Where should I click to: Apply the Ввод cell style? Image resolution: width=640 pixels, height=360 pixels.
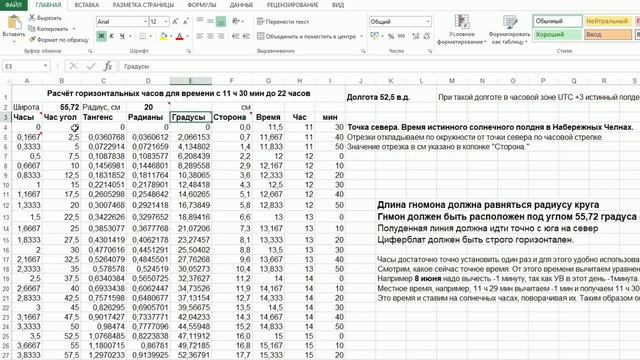[x=608, y=35]
